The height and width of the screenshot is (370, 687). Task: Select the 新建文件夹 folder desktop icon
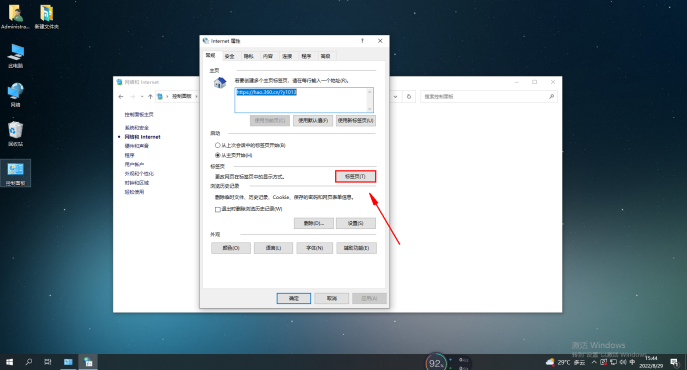point(46,17)
